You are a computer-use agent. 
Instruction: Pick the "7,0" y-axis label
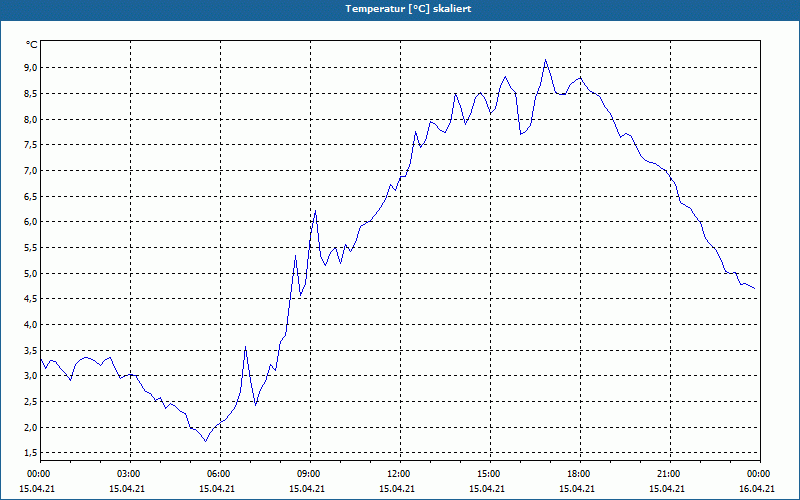pos(31,170)
